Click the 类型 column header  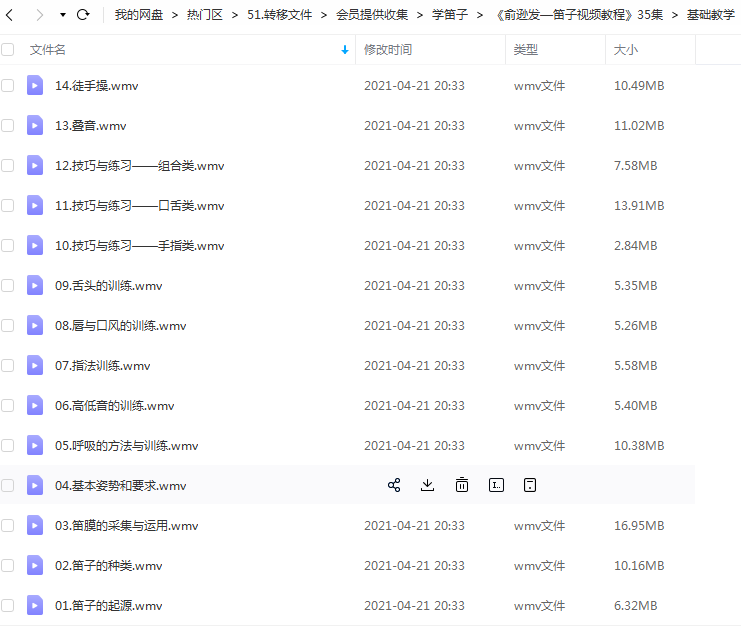tap(525, 49)
